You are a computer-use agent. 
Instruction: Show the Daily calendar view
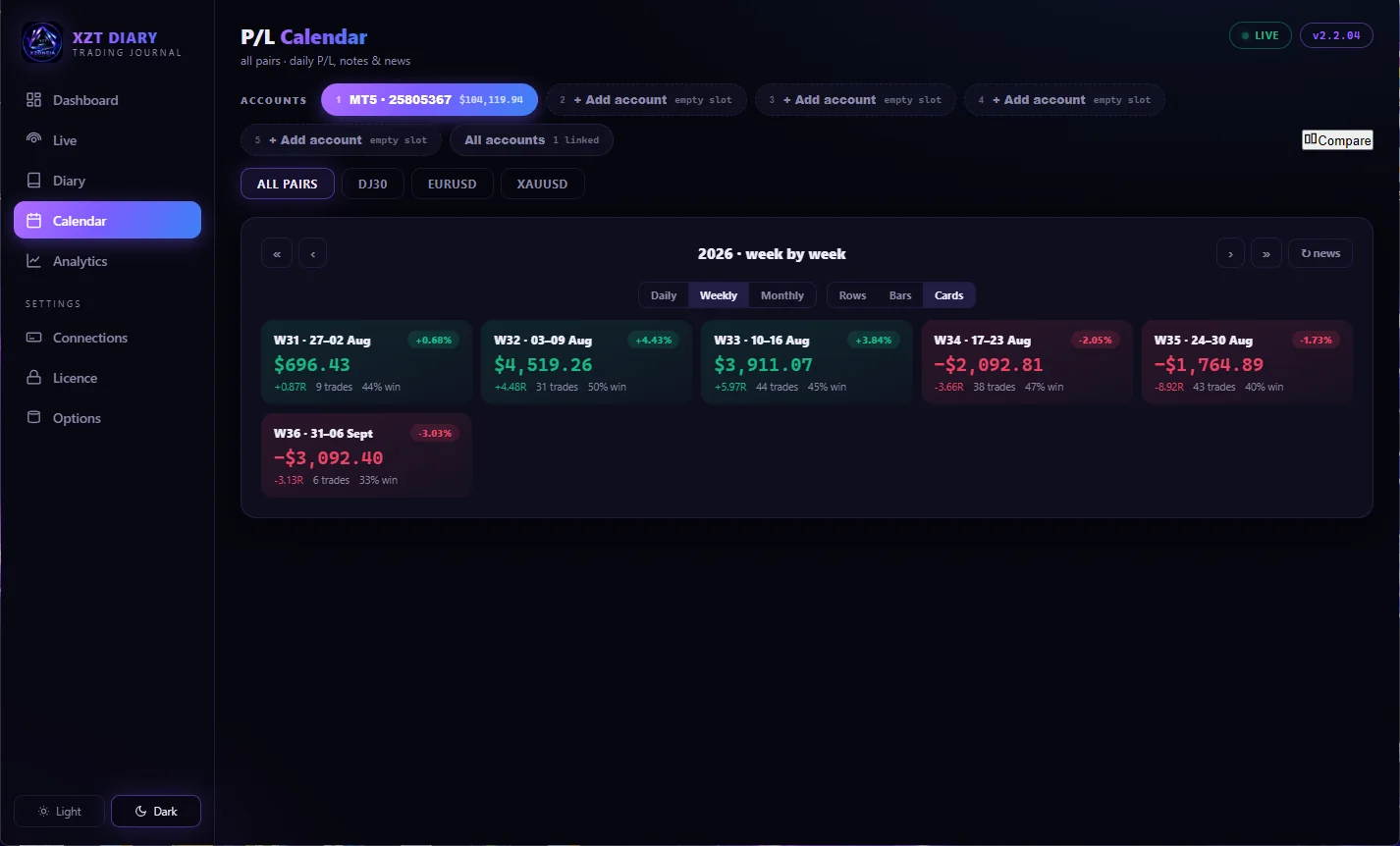click(664, 295)
